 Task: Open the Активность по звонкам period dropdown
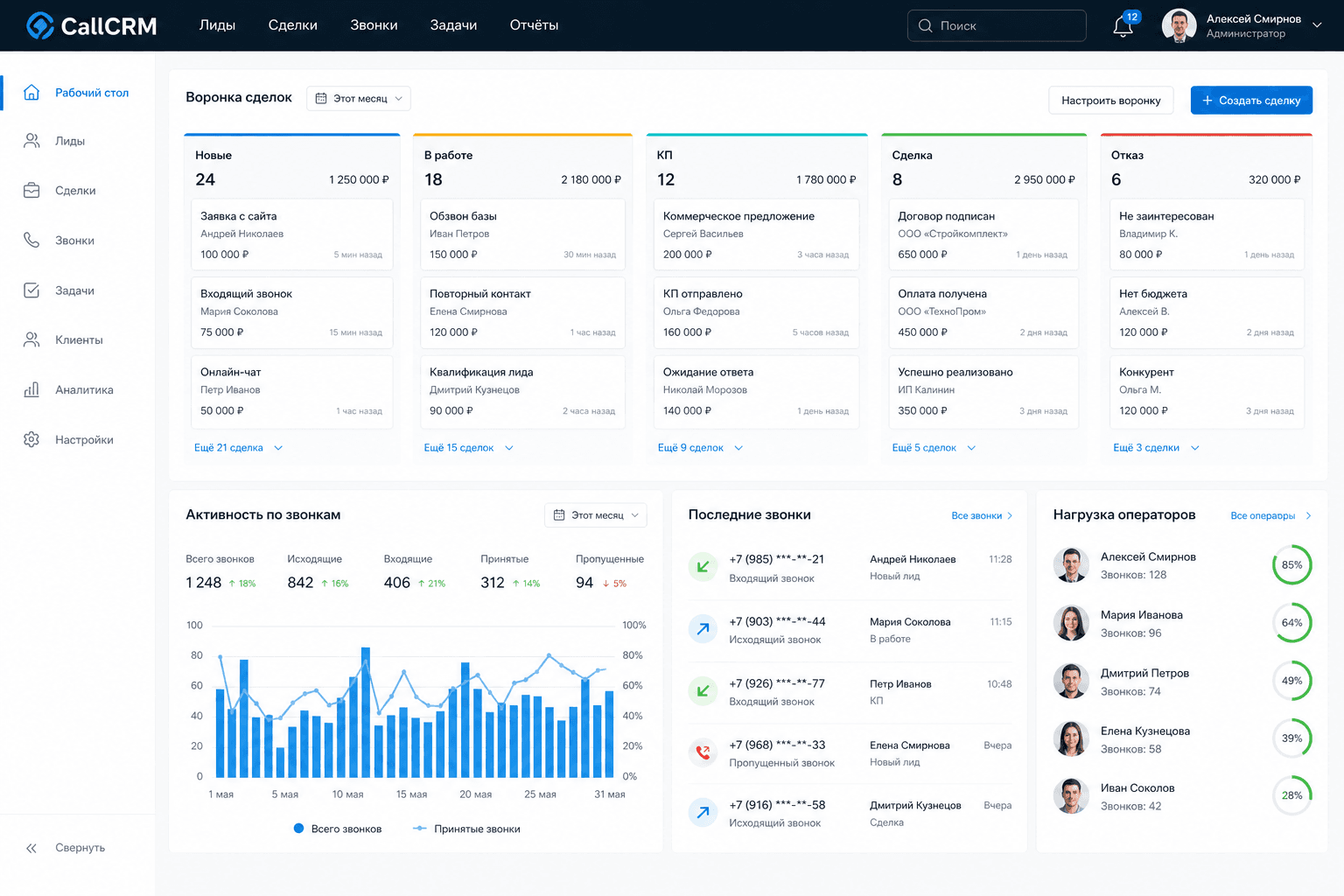[x=596, y=515]
